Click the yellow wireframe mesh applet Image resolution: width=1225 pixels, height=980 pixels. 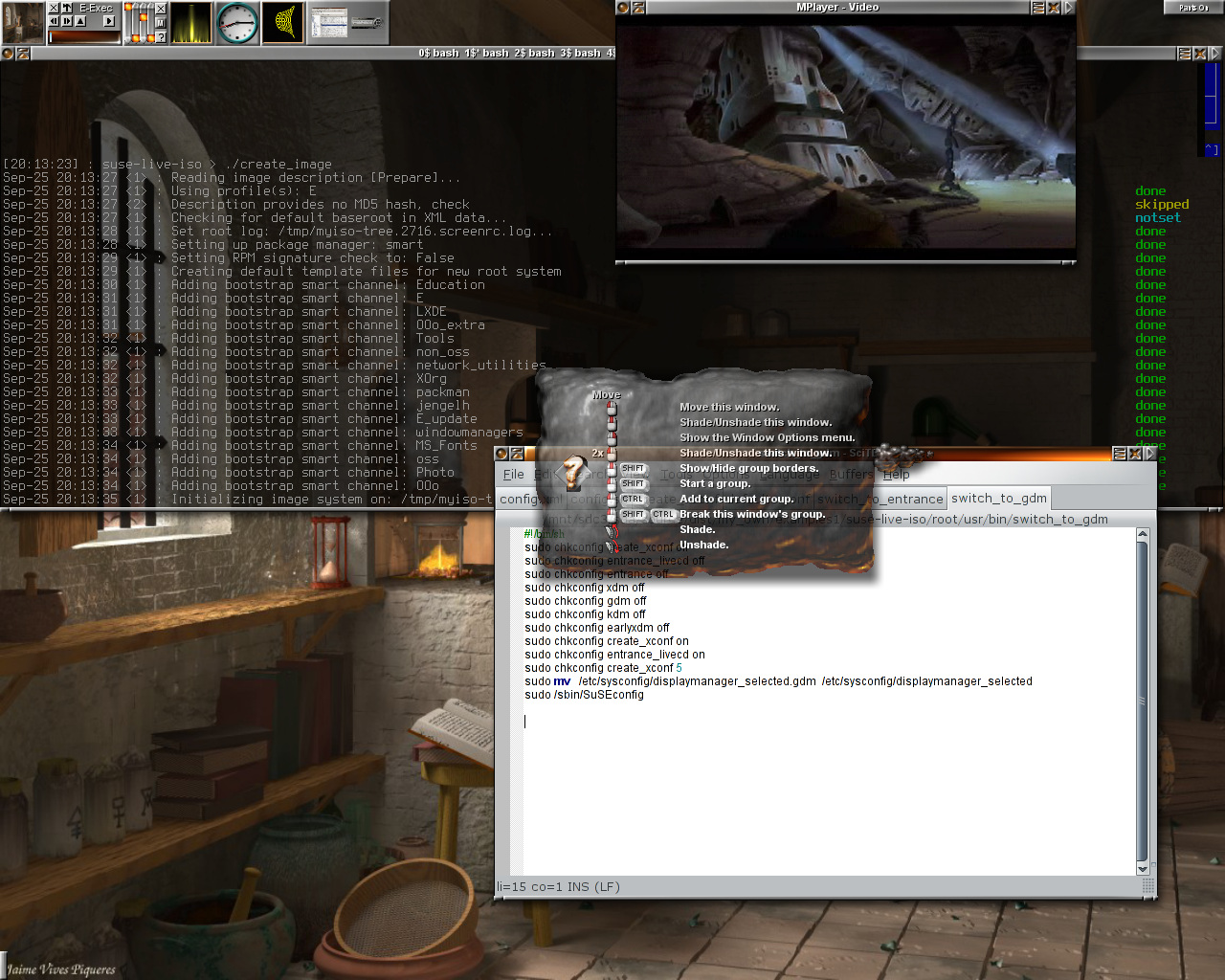click(283, 23)
